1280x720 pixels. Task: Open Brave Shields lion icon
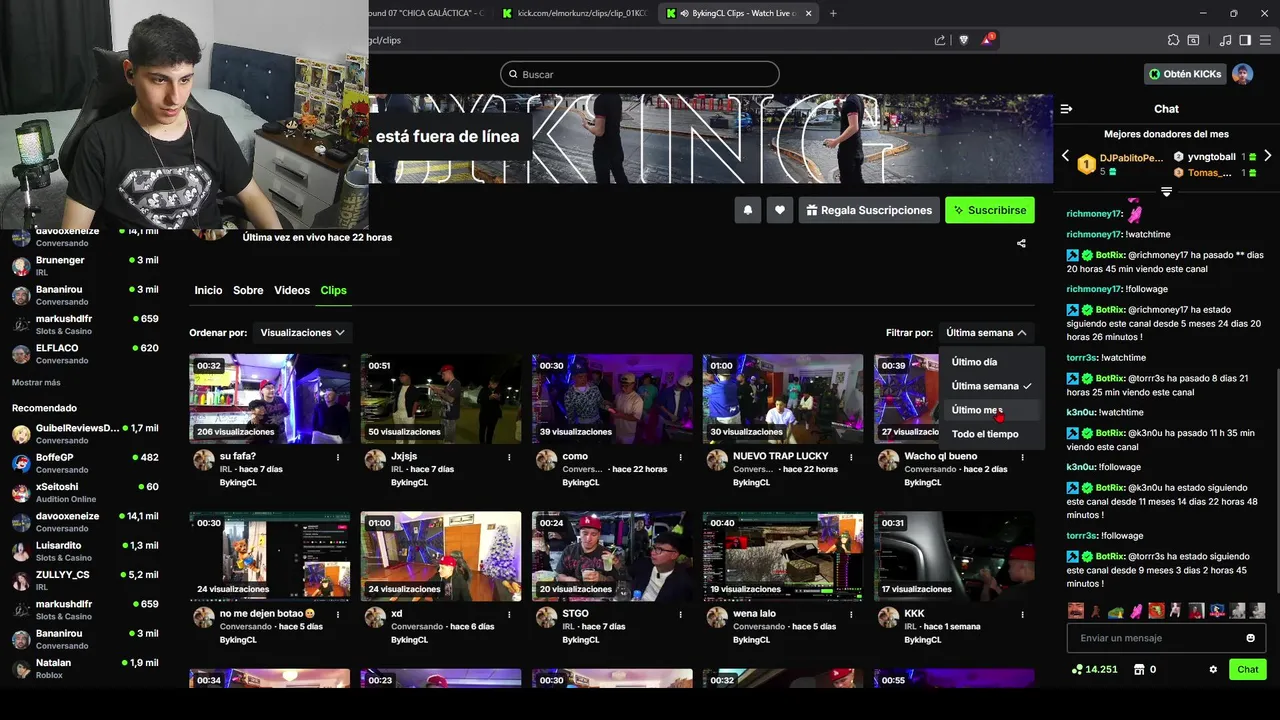point(964,40)
